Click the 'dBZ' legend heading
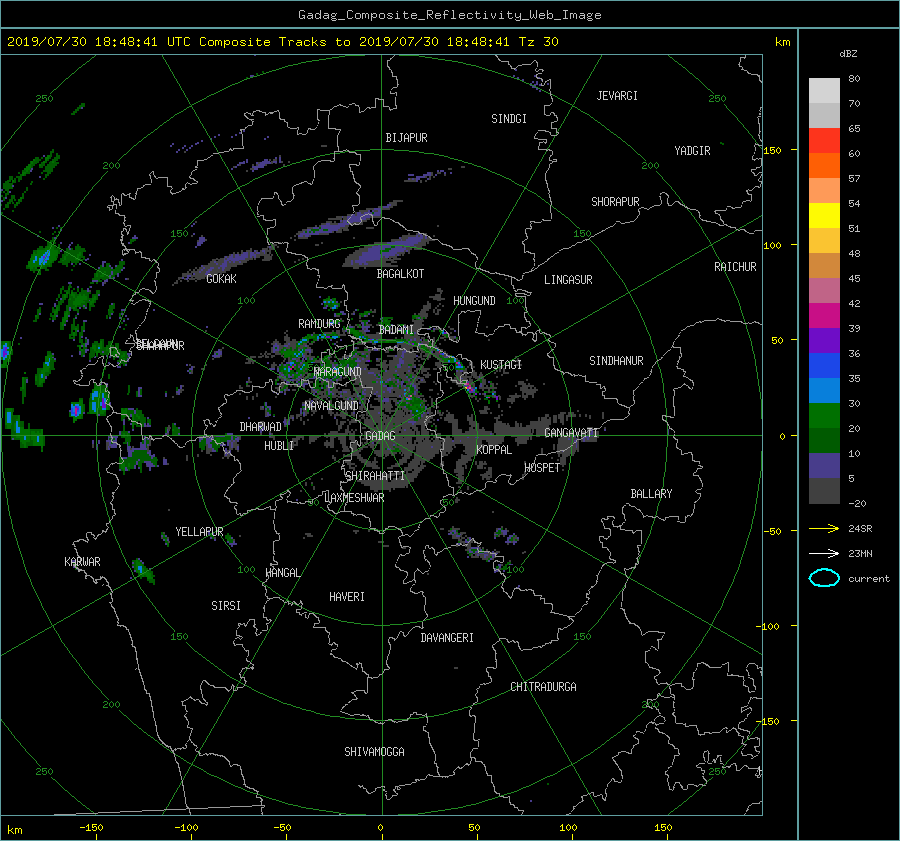 click(x=848, y=54)
